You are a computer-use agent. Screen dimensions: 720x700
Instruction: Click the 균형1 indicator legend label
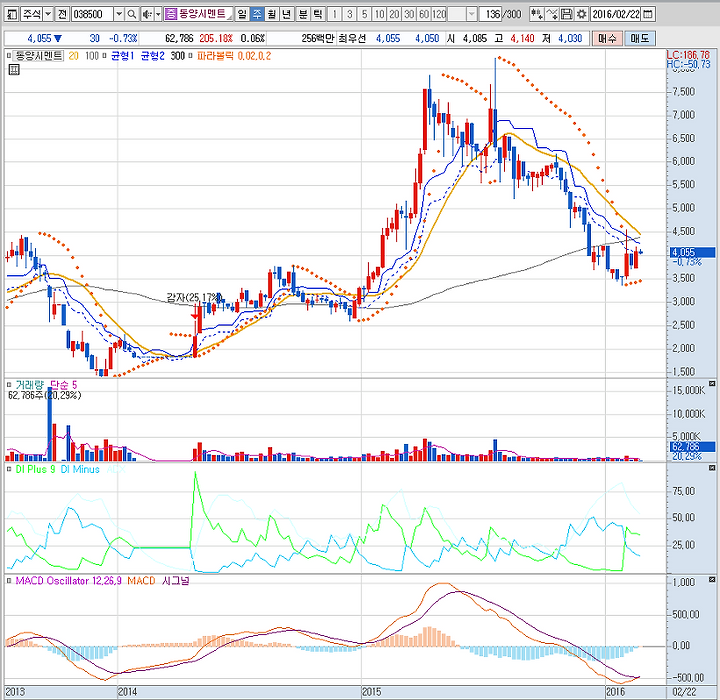click(x=123, y=56)
